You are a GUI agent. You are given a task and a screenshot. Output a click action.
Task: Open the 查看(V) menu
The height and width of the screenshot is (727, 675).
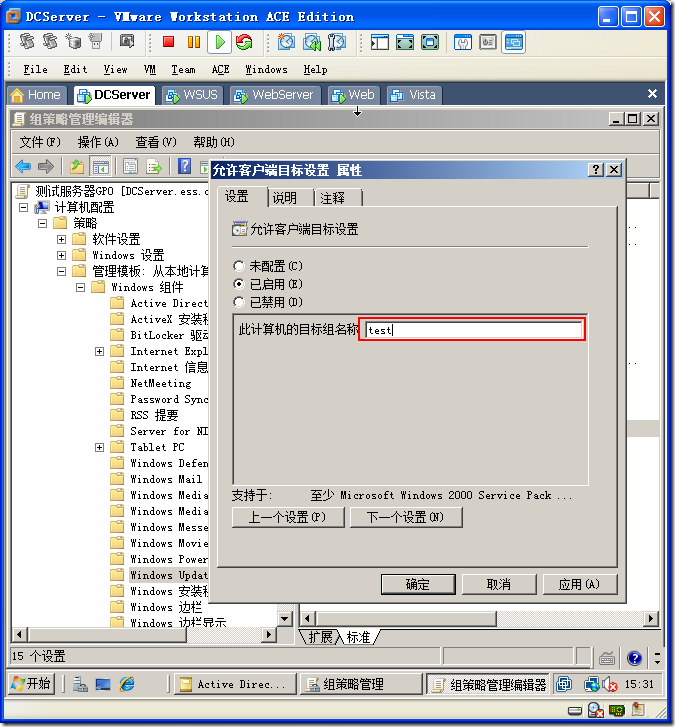(x=156, y=142)
